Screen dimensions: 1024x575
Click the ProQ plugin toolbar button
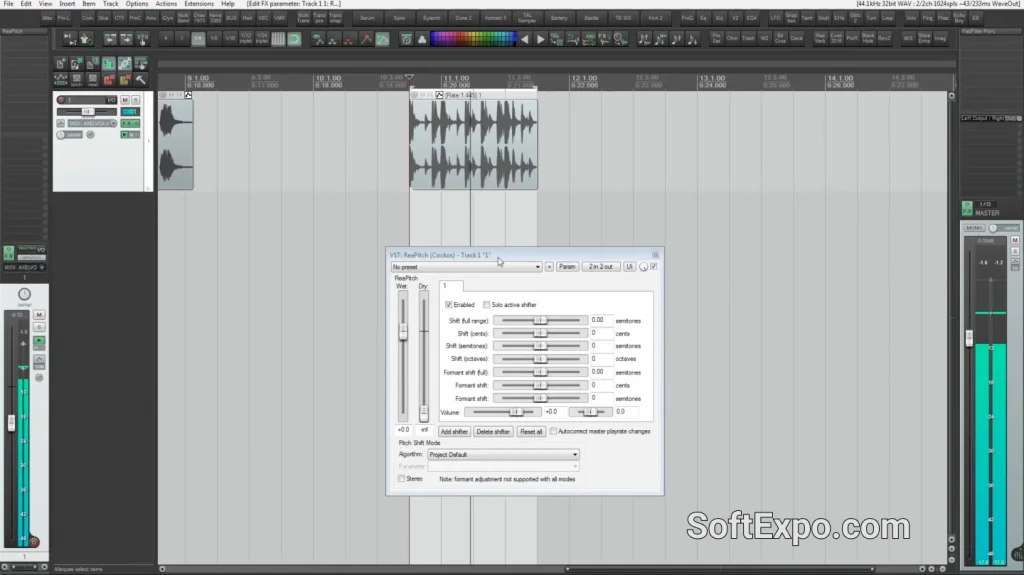click(687, 18)
